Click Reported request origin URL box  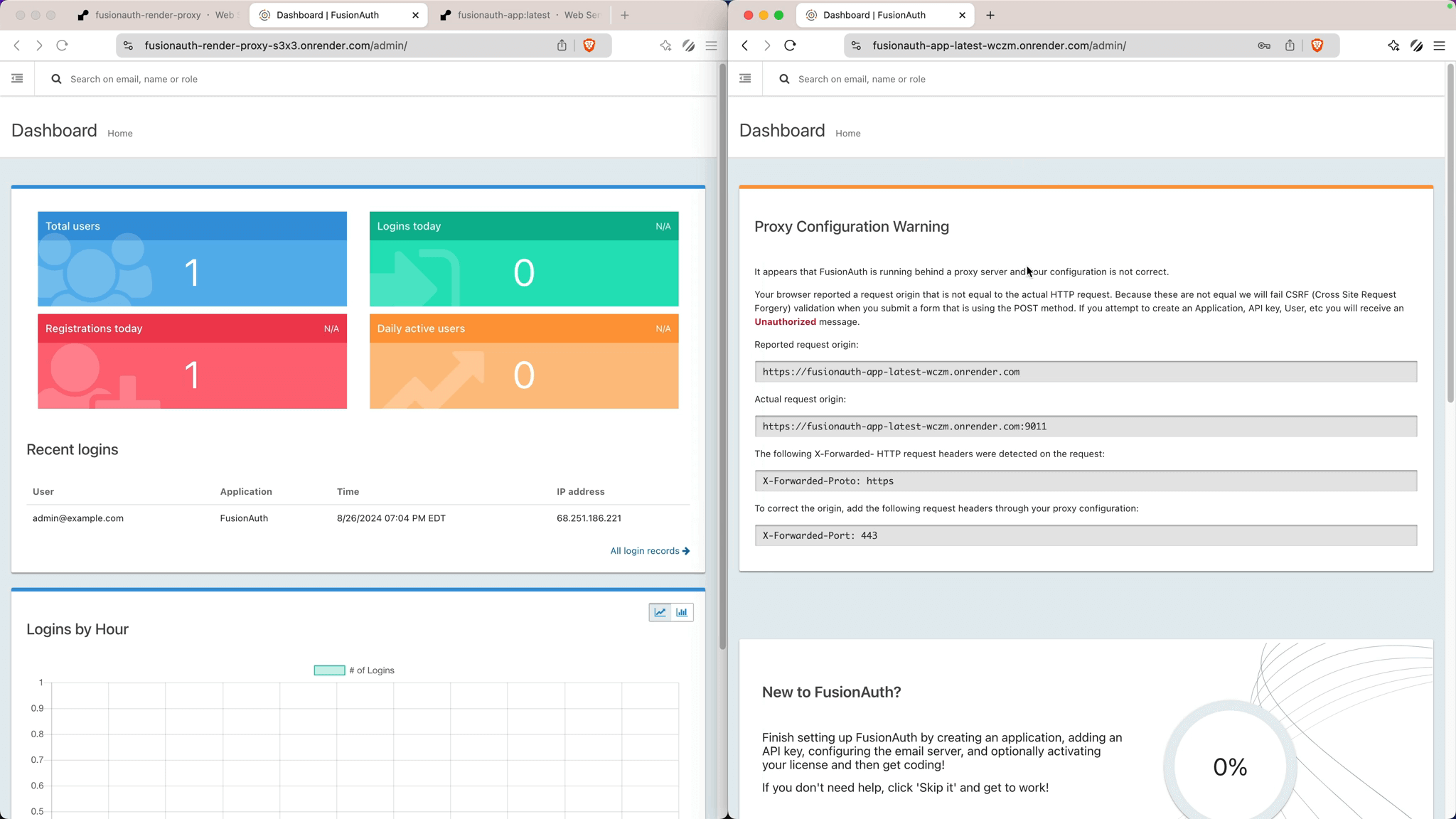click(x=1086, y=372)
